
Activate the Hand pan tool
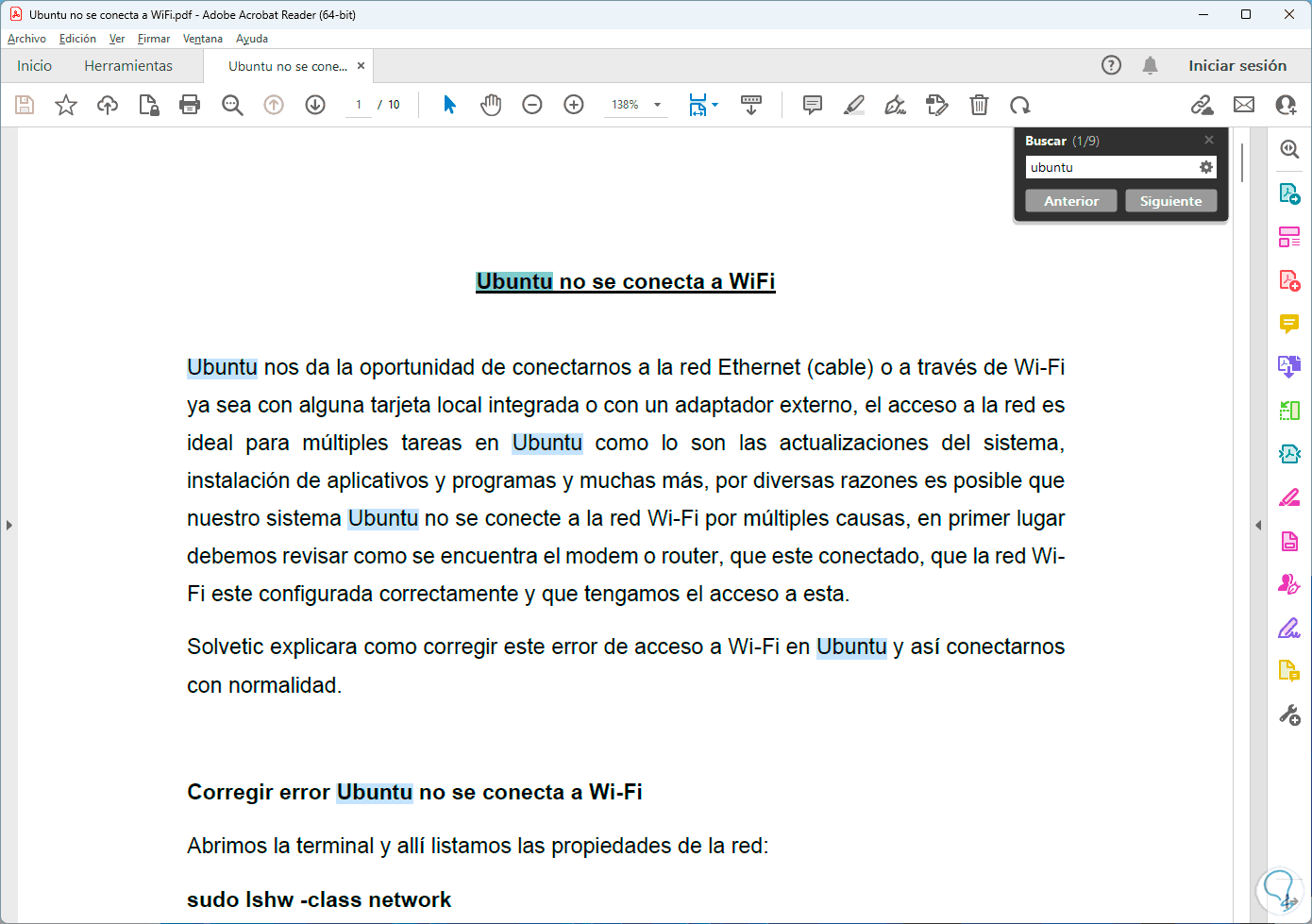tap(491, 105)
